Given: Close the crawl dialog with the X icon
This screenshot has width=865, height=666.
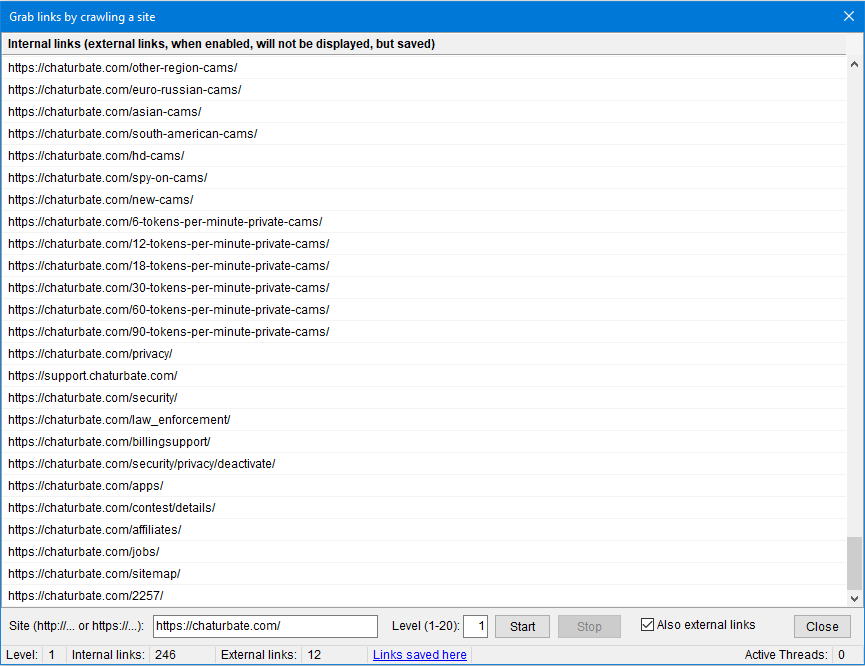Looking at the screenshot, I should (849, 17).
